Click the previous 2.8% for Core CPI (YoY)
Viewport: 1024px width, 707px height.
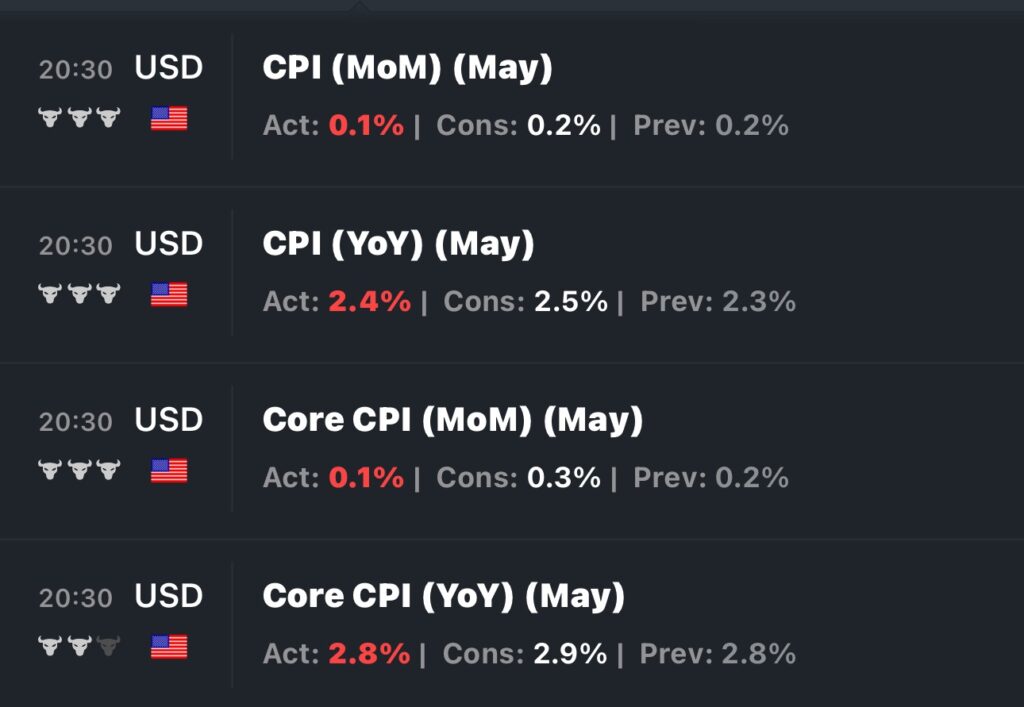[x=759, y=653]
